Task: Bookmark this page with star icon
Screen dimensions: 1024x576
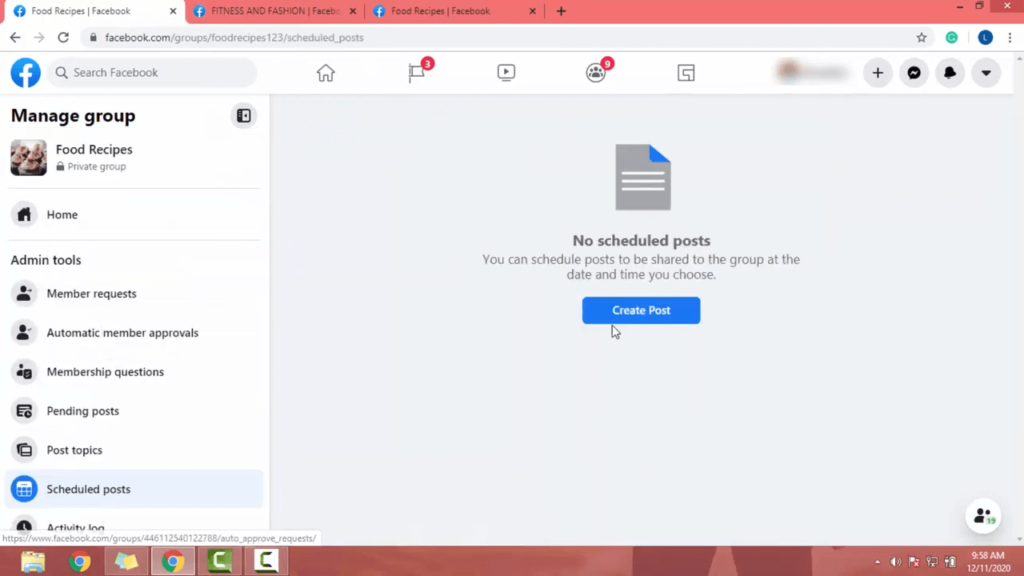Action: tap(921, 38)
